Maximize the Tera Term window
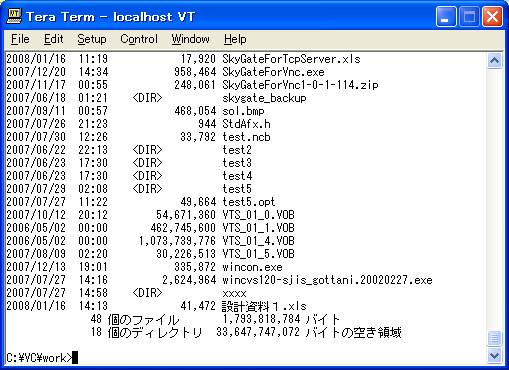This screenshot has height=370, width=509. coord(469,16)
